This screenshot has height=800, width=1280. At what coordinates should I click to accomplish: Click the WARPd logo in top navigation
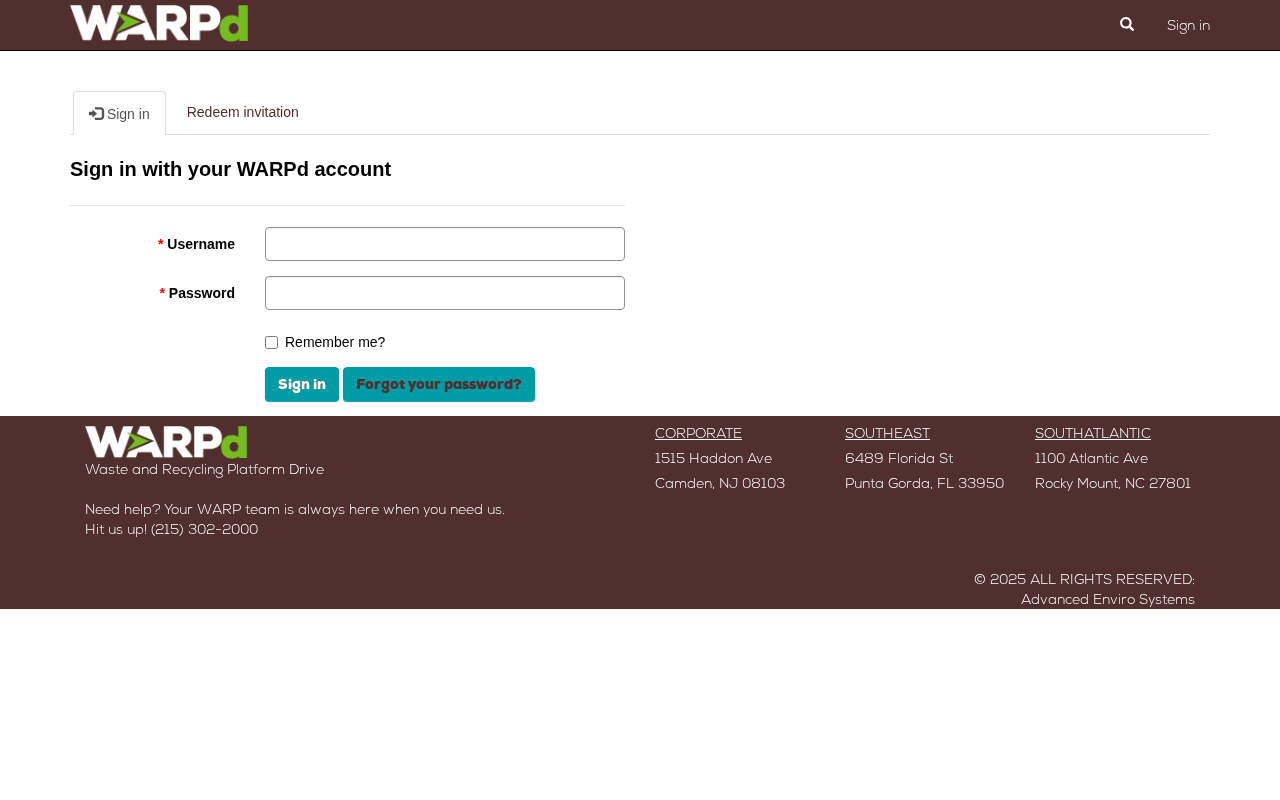tap(159, 23)
